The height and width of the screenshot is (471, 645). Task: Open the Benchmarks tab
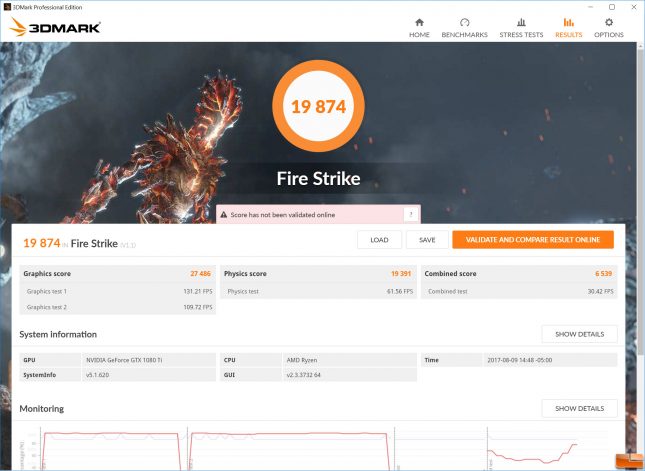[464, 28]
